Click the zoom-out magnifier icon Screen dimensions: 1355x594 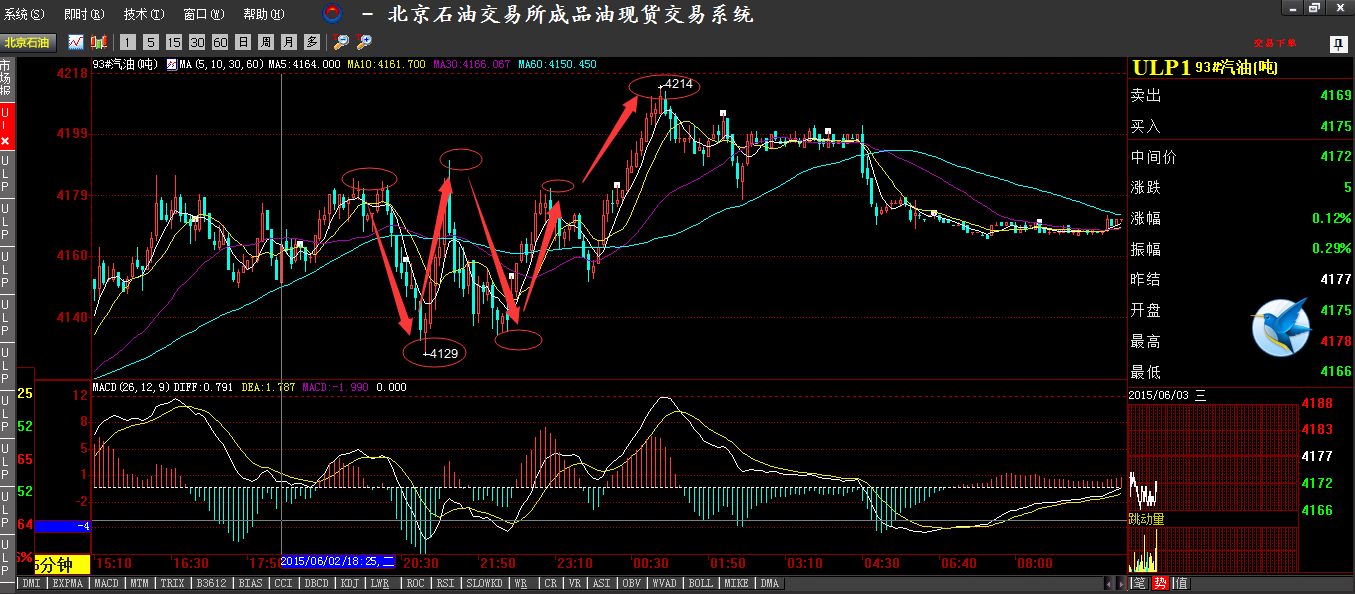[x=341, y=42]
